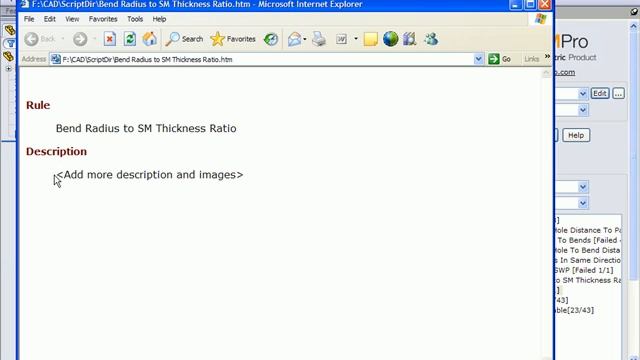
Task: Click the Windows flag logo throbber
Action: pos(540,19)
